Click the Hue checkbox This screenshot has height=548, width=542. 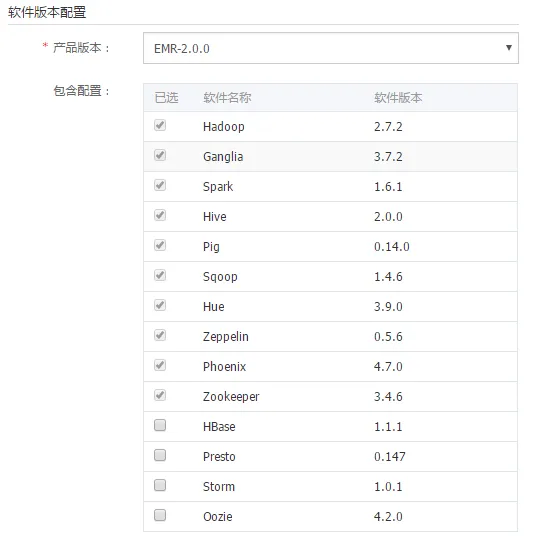160,305
